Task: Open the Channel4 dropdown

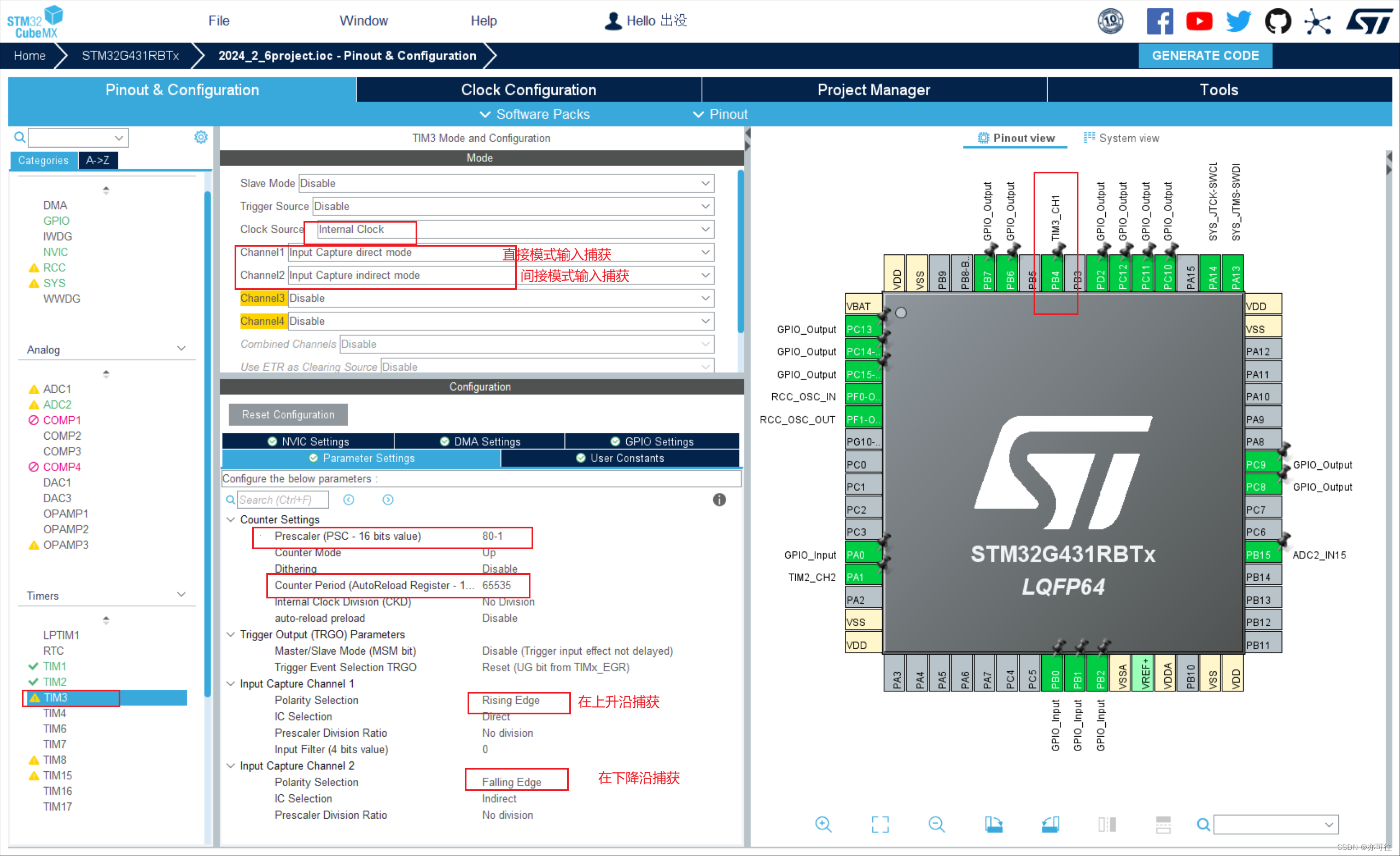Action: pos(501,321)
